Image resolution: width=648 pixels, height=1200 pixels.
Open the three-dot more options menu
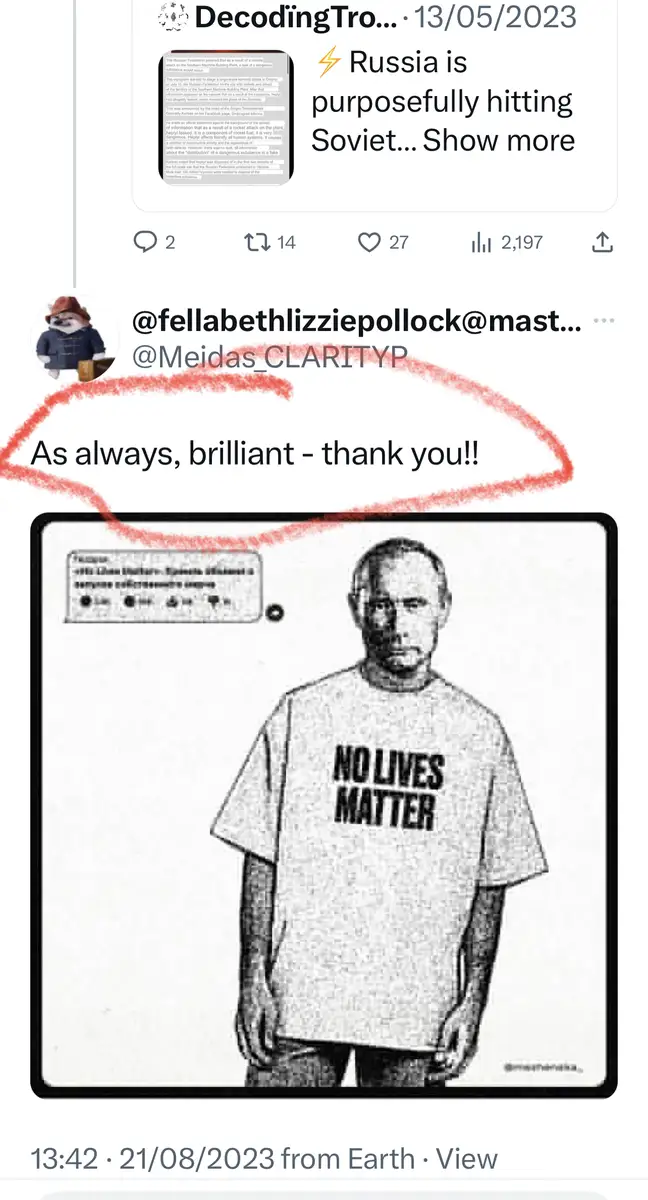[603, 321]
